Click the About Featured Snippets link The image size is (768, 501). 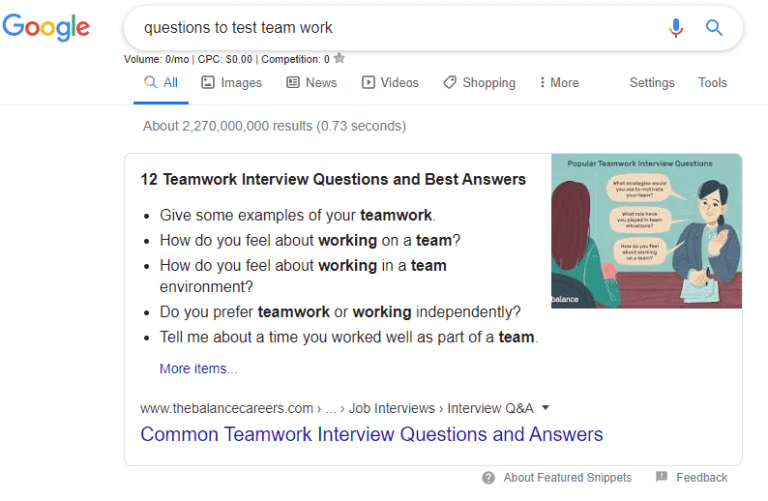[x=567, y=478]
